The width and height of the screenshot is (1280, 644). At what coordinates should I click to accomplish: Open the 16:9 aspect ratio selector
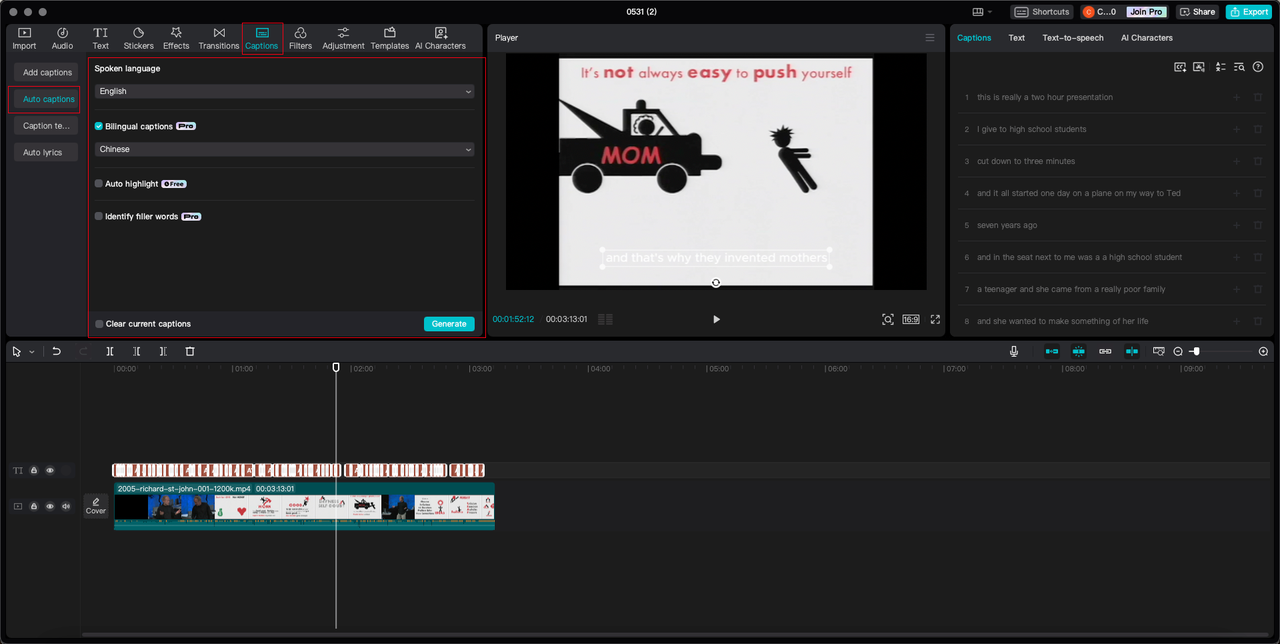coord(911,319)
